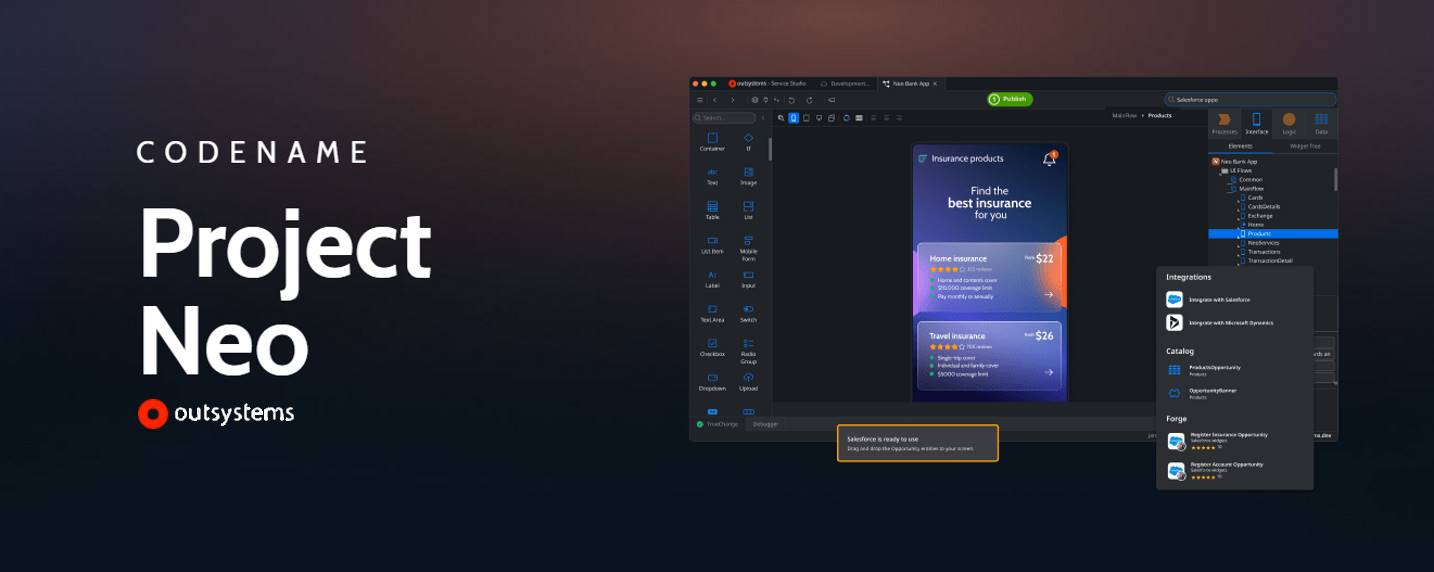
Task: Select Neo Bank App root in the tree
Action: click(1235, 161)
